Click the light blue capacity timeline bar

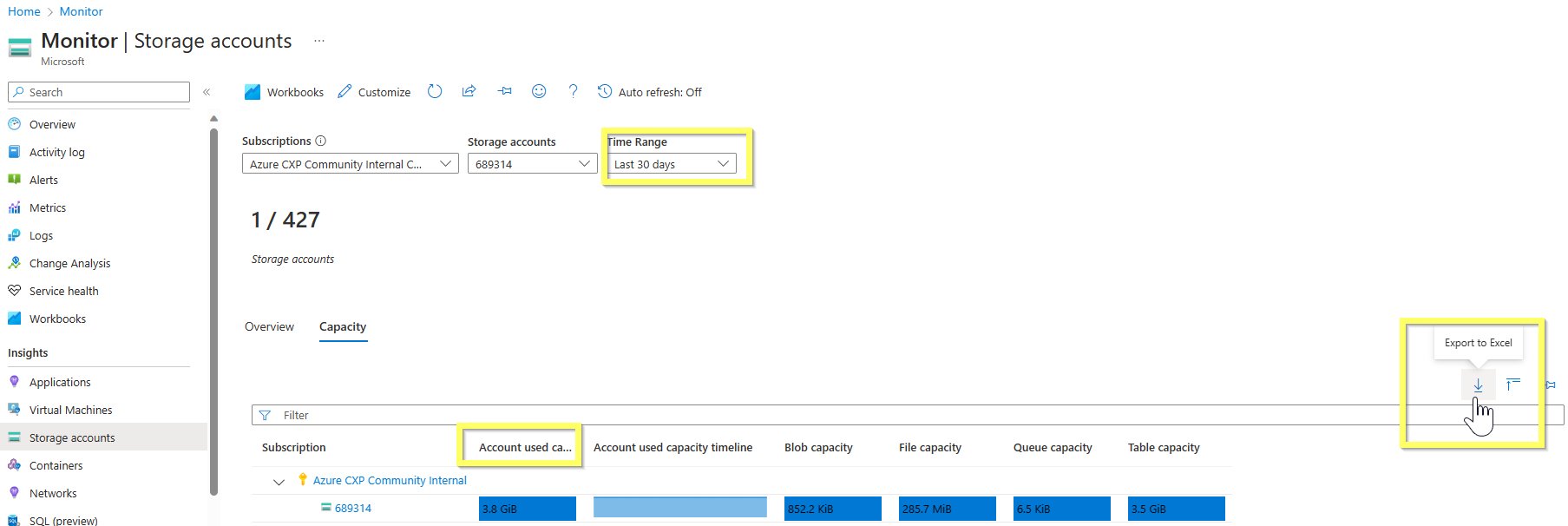[680, 507]
